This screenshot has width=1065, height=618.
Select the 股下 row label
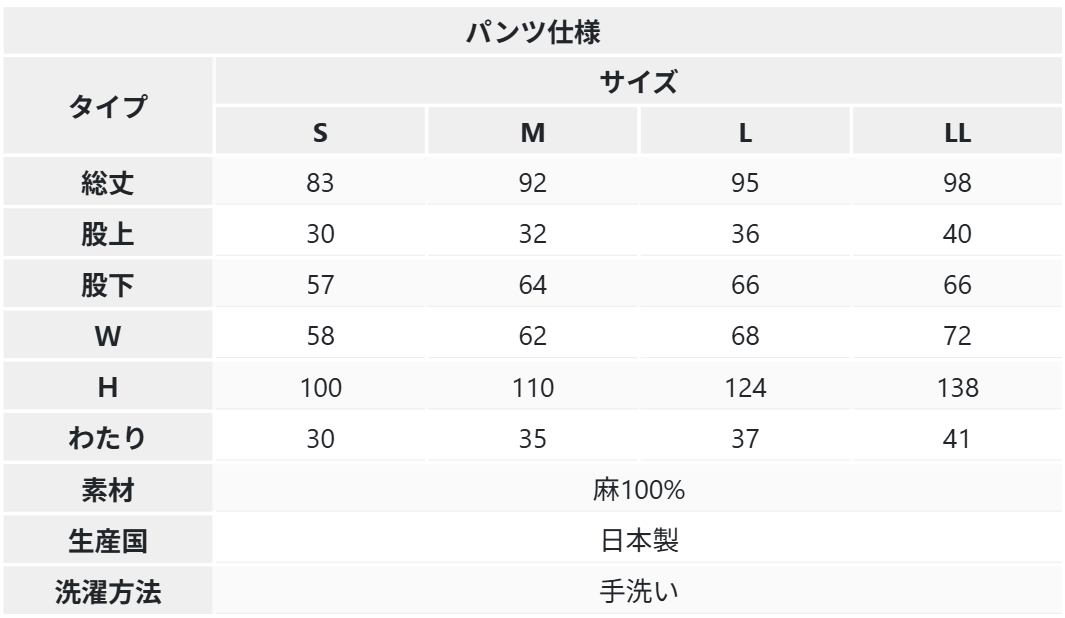click(107, 285)
